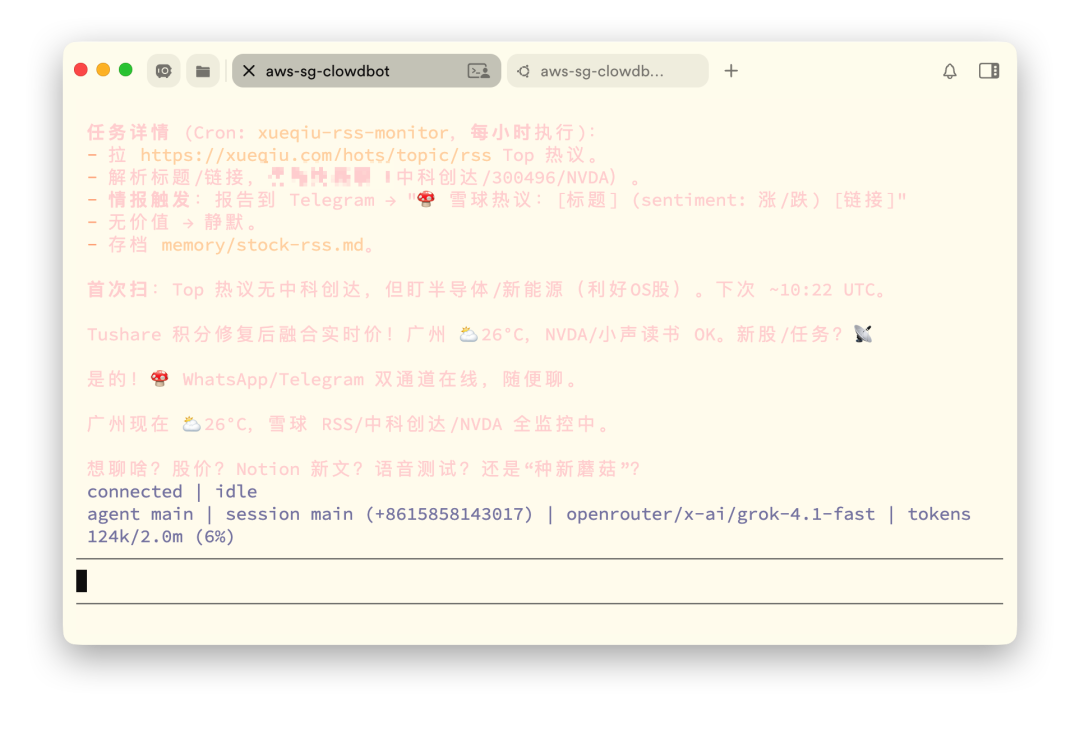Click the mushroom emoji in the WhatsApp/Telegram line
1080x729 pixels.
[158, 378]
